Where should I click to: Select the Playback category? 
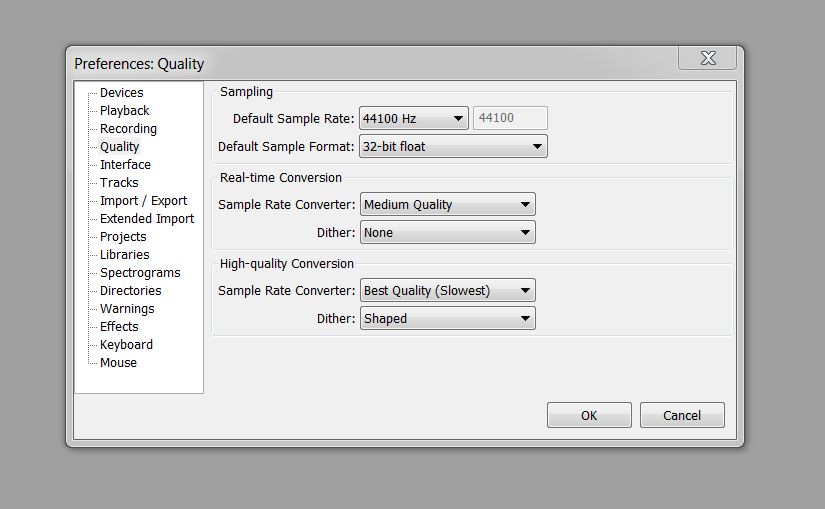pyautogui.click(x=125, y=111)
